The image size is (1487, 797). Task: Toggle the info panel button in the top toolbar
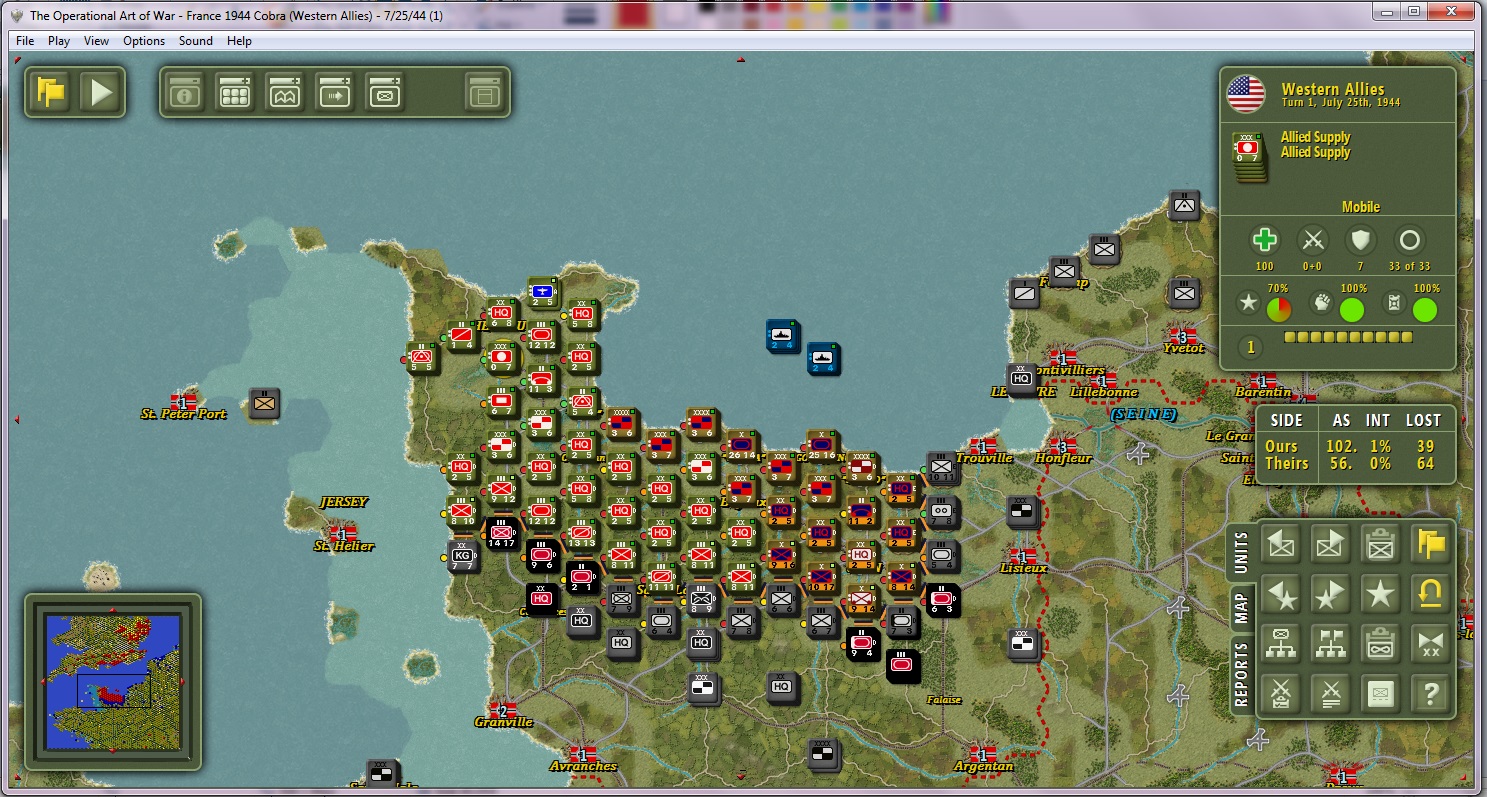(x=184, y=93)
